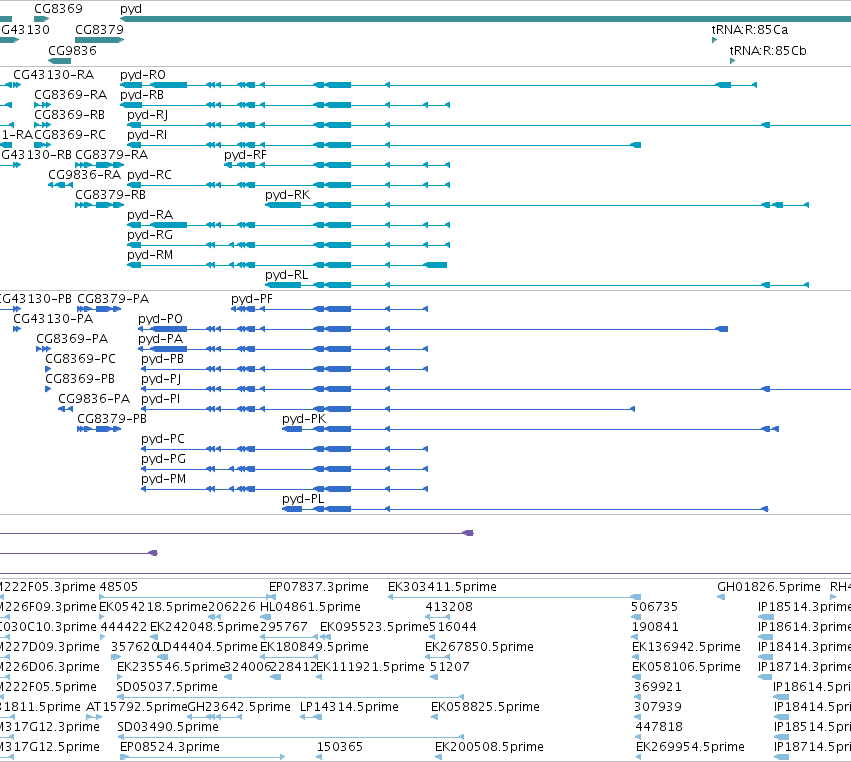Select the pyd-PG protein label

[163, 459]
